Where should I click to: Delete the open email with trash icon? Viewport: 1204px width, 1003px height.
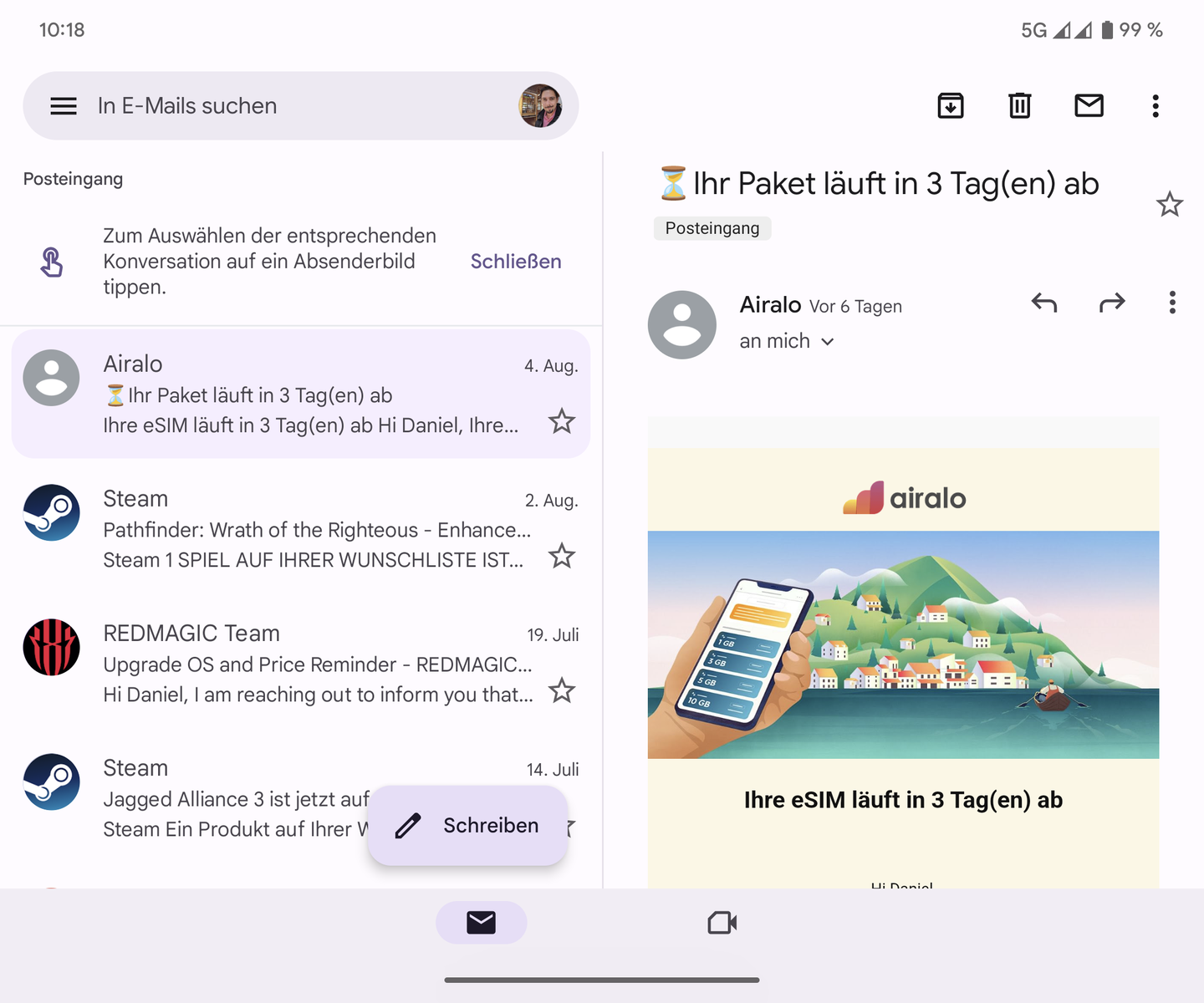click(x=1020, y=106)
